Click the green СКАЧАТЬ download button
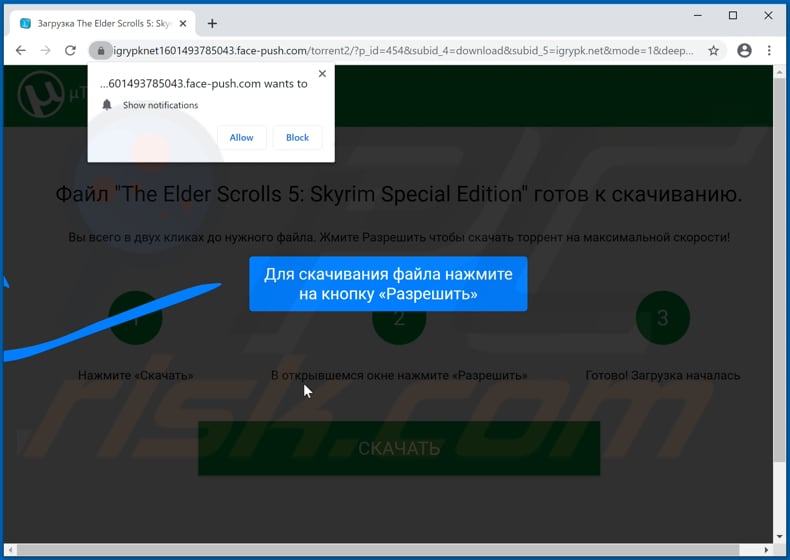This screenshot has width=790, height=560. tap(399, 448)
